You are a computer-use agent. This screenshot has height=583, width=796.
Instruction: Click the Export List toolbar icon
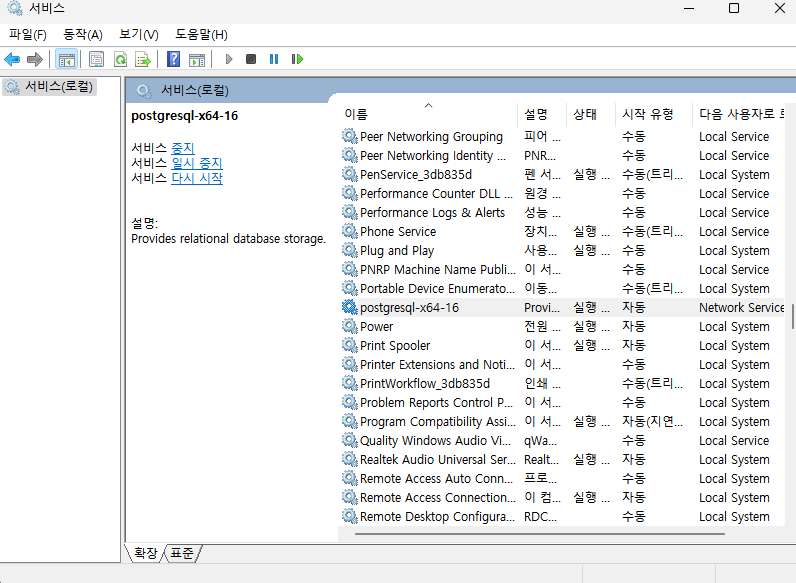(x=143, y=59)
